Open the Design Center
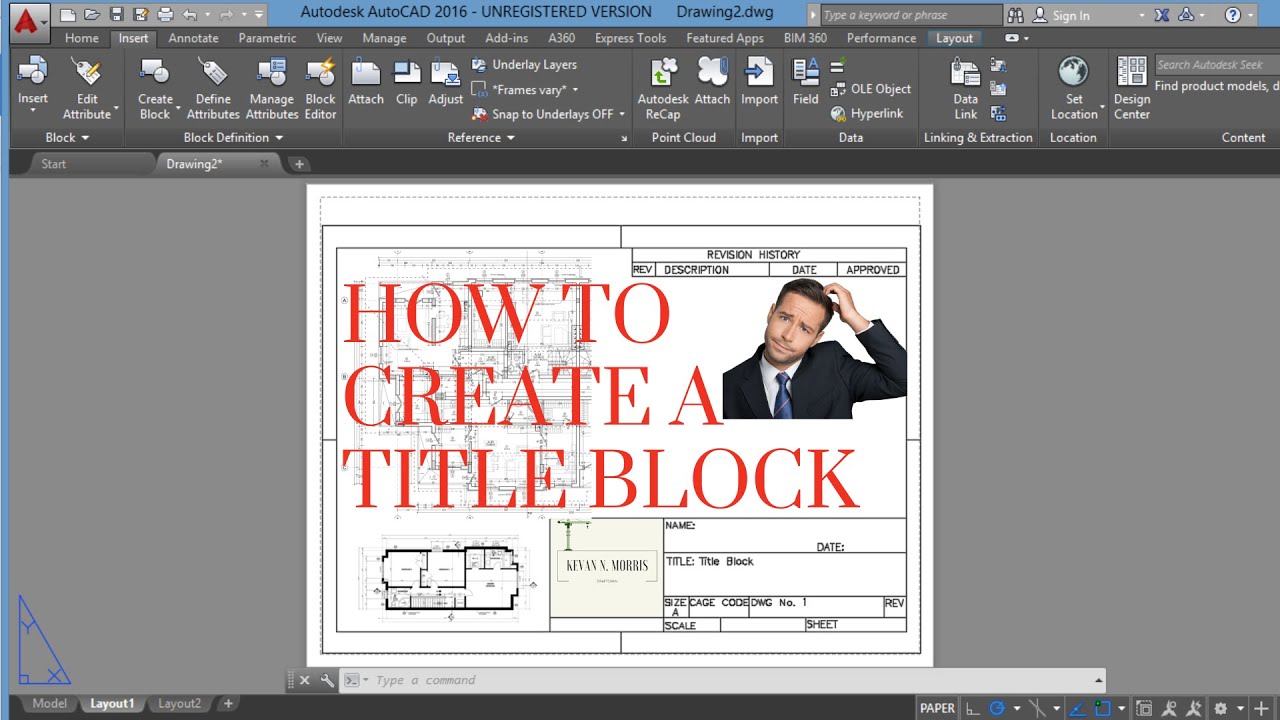Viewport: 1280px width, 720px height. pos(1132,88)
